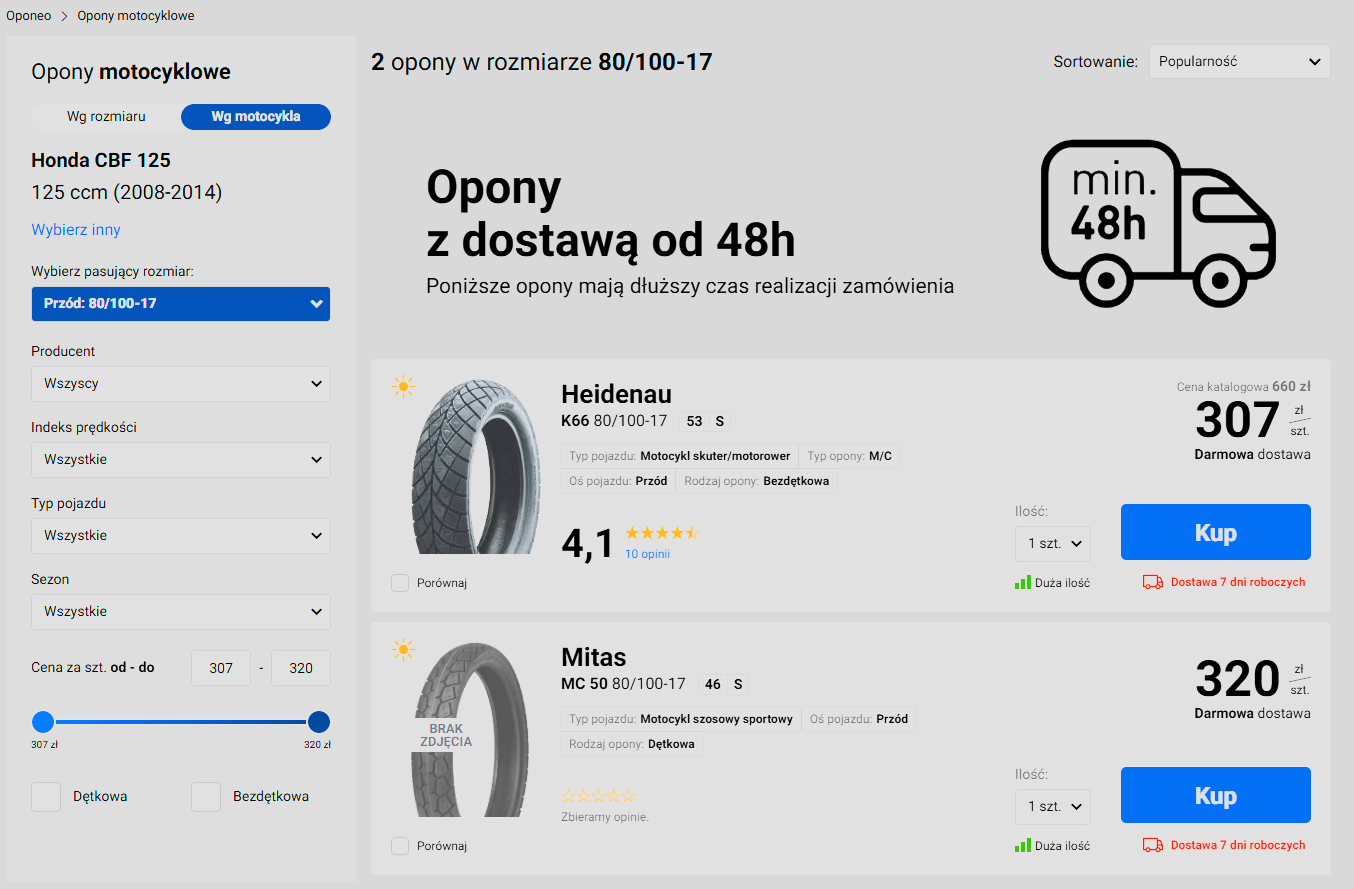Switch to the Wg rozmiaru tab
This screenshot has height=889, width=1354.
pyautogui.click(x=106, y=117)
